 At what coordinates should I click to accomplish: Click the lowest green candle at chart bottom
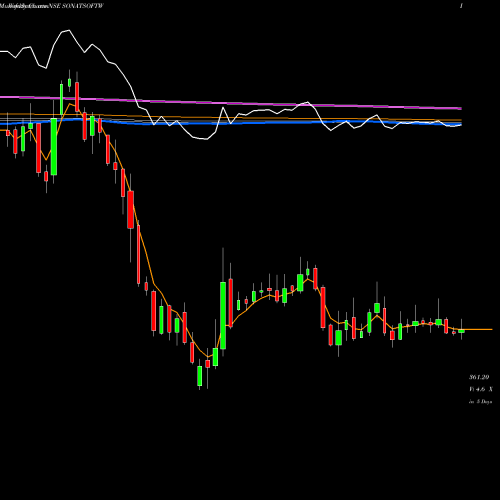[x=200, y=376]
